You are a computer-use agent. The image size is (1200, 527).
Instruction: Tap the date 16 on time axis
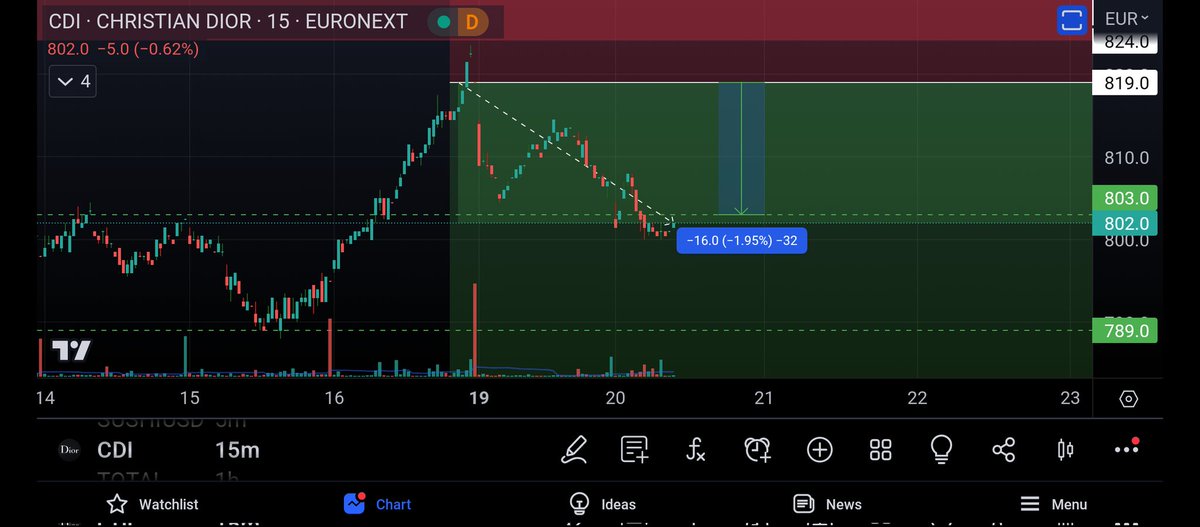pyautogui.click(x=334, y=398)
